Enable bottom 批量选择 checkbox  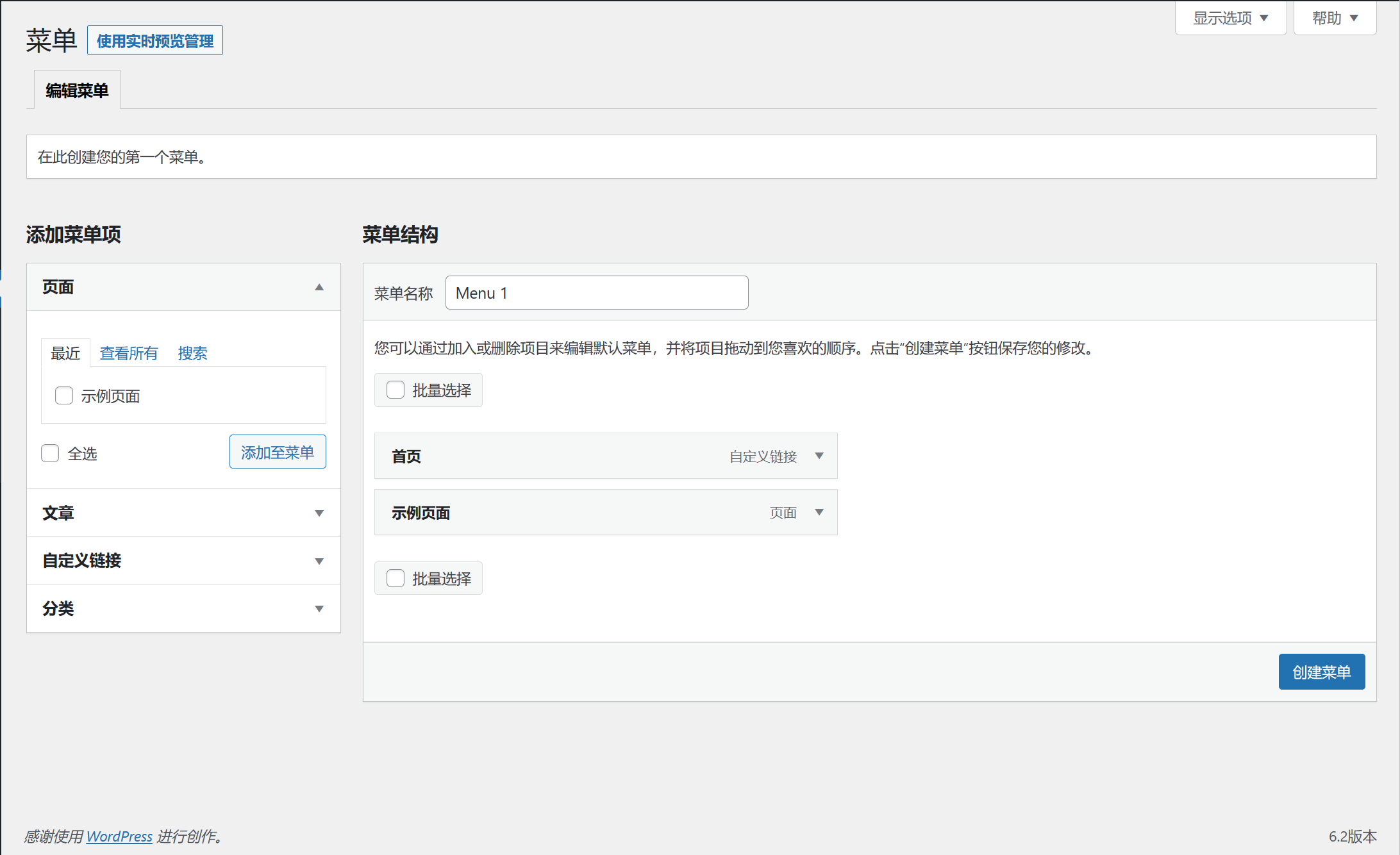tap(396, 578)
